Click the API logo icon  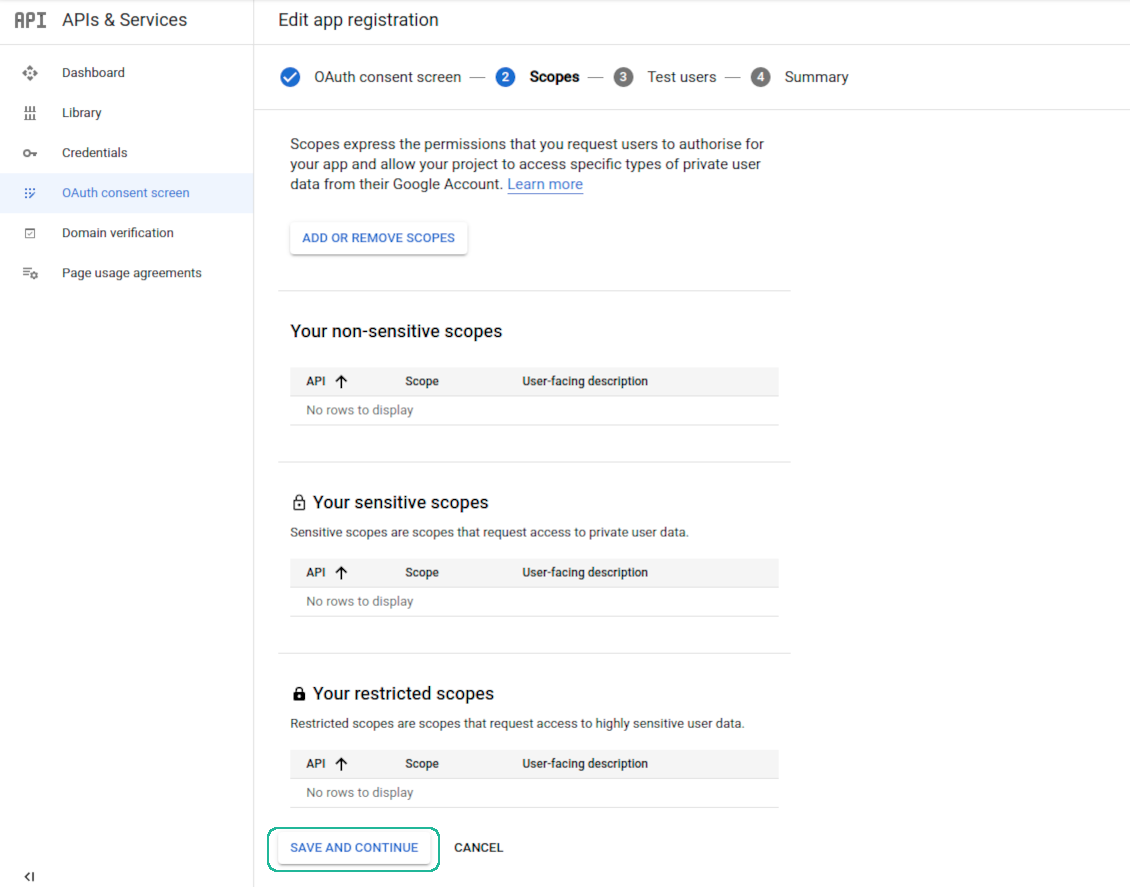tap(30, 20)
